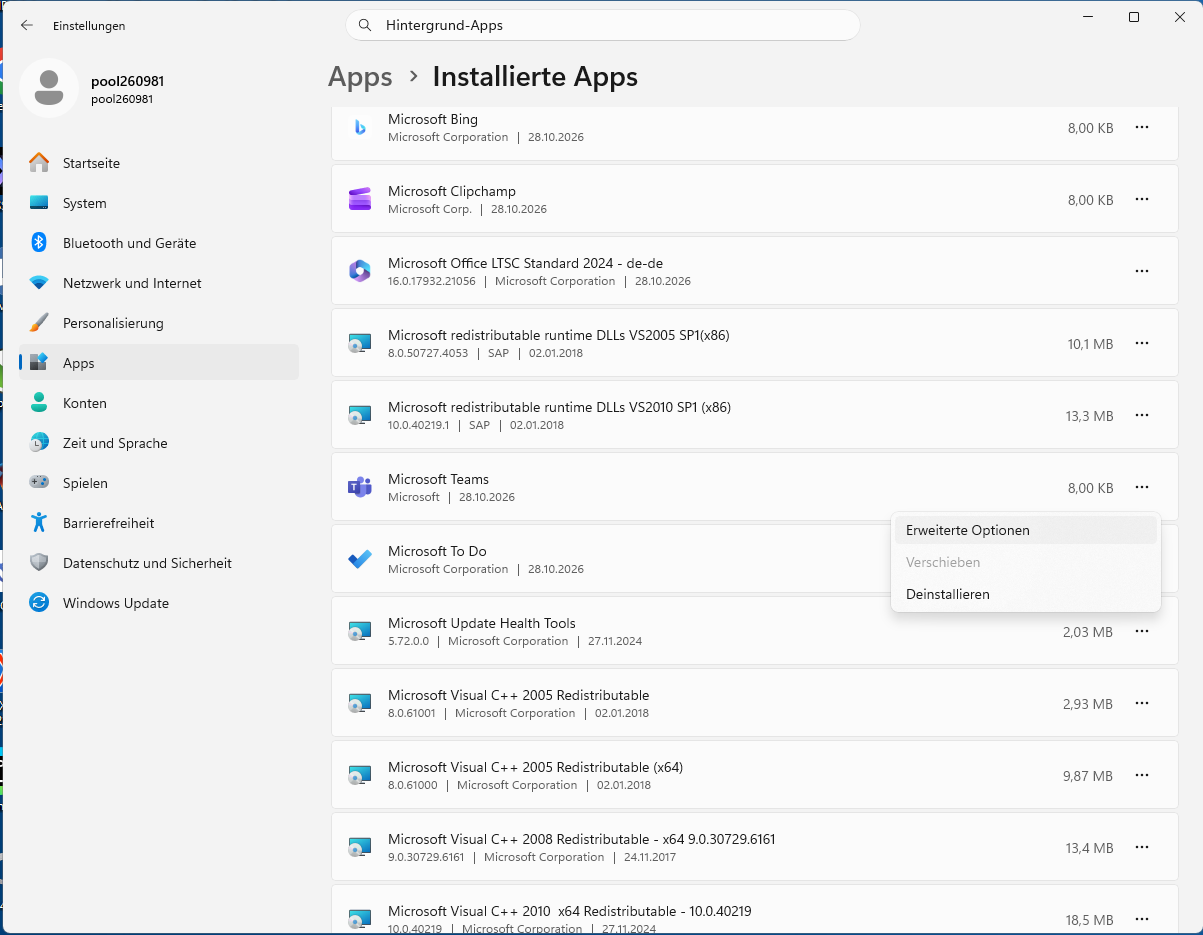The height and width of the screenshot is (935, 1203).
Task: Click the System monitor icon
Action: pyautogui.click(x=39, y=203)
